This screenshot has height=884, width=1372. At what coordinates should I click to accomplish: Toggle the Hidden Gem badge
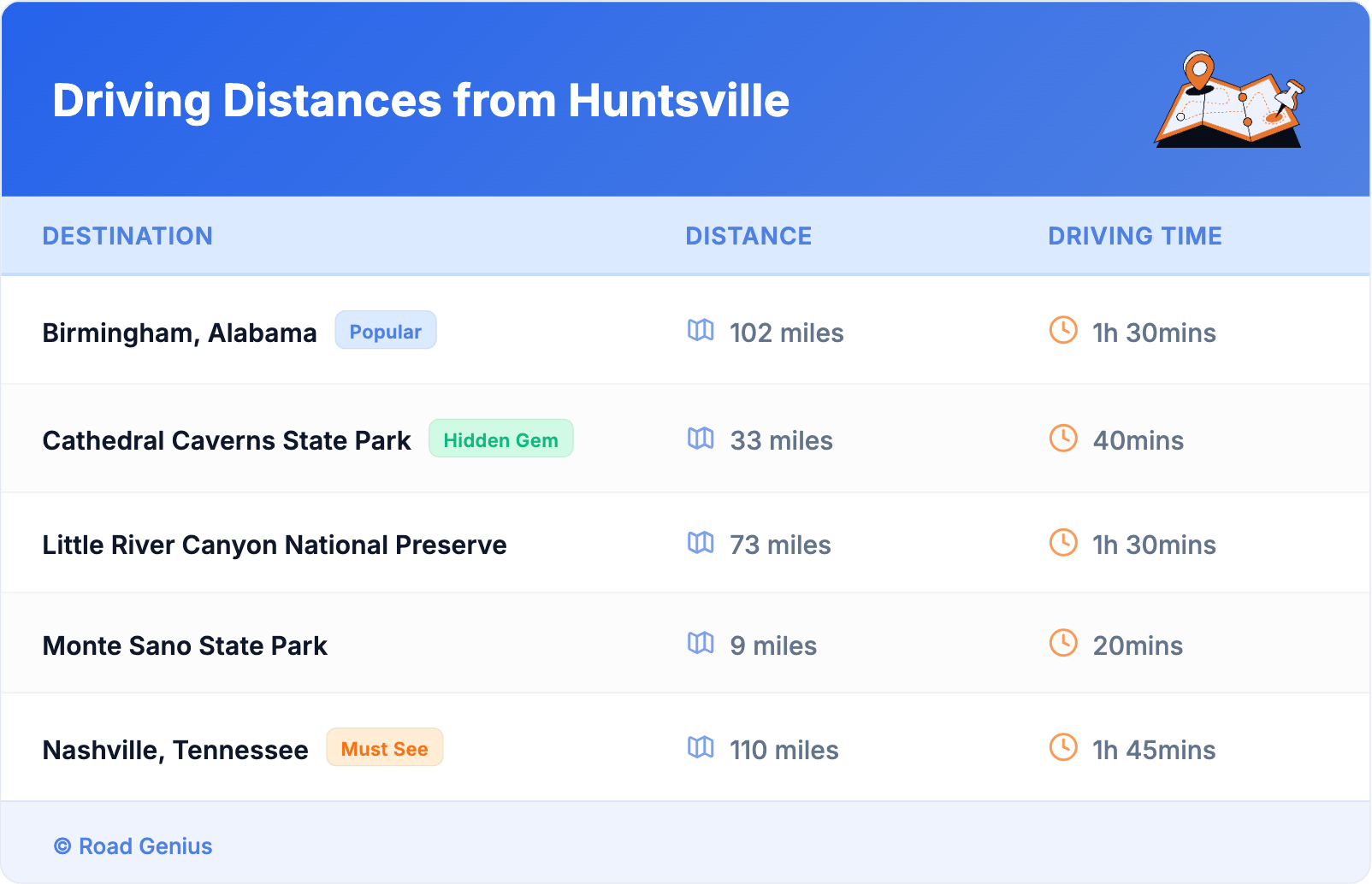(501, 439)
